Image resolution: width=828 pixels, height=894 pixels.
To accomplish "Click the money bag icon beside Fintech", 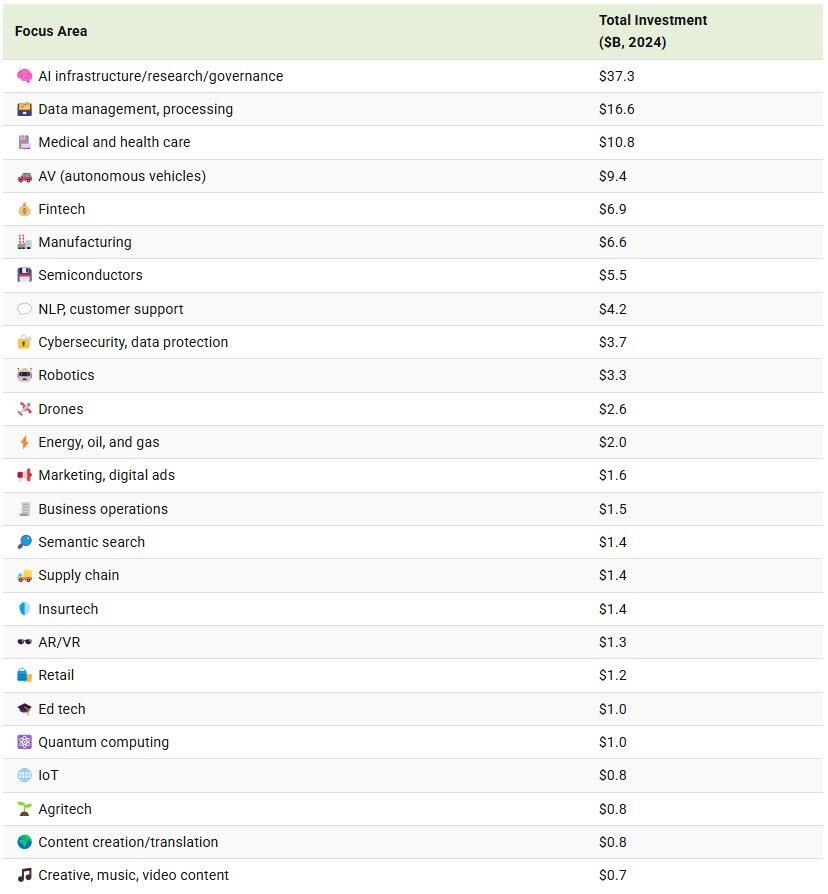I will (24, 209).
